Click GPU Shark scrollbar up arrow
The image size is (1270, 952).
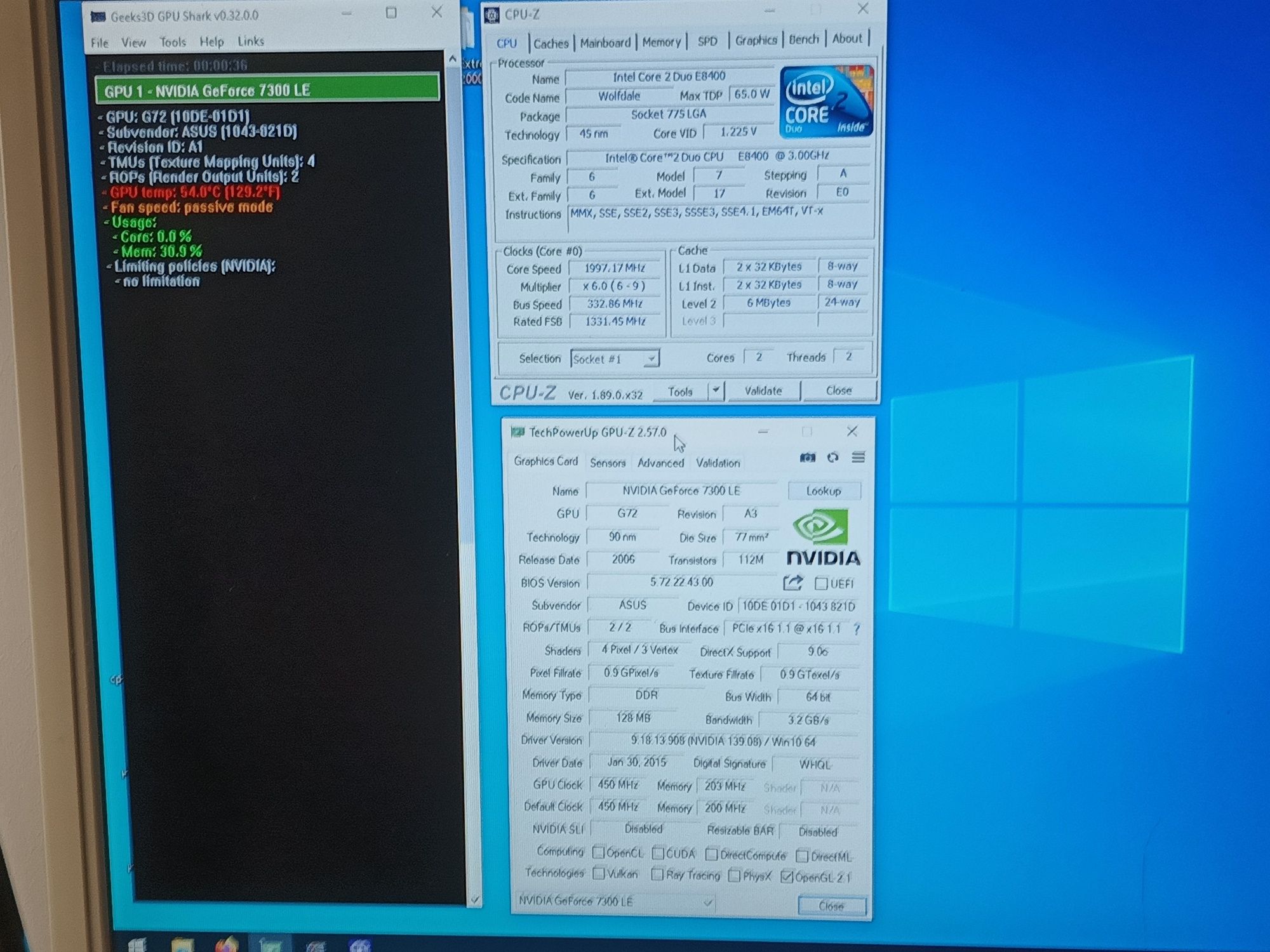(452, 58)
